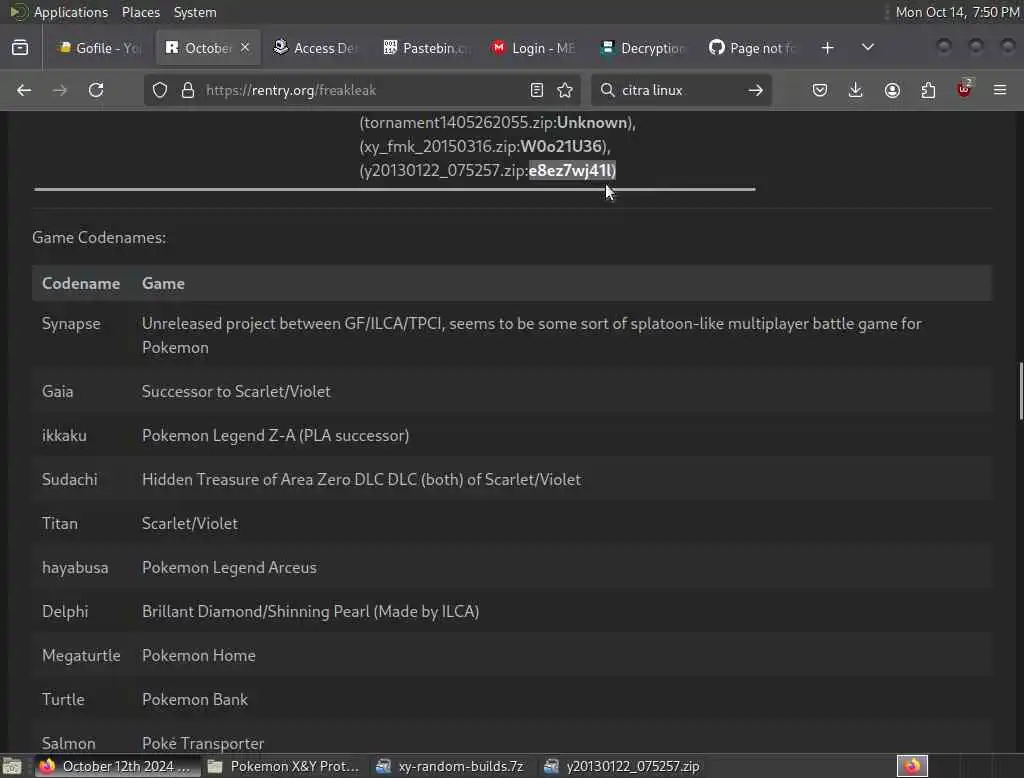Select the active October tab

199,48
